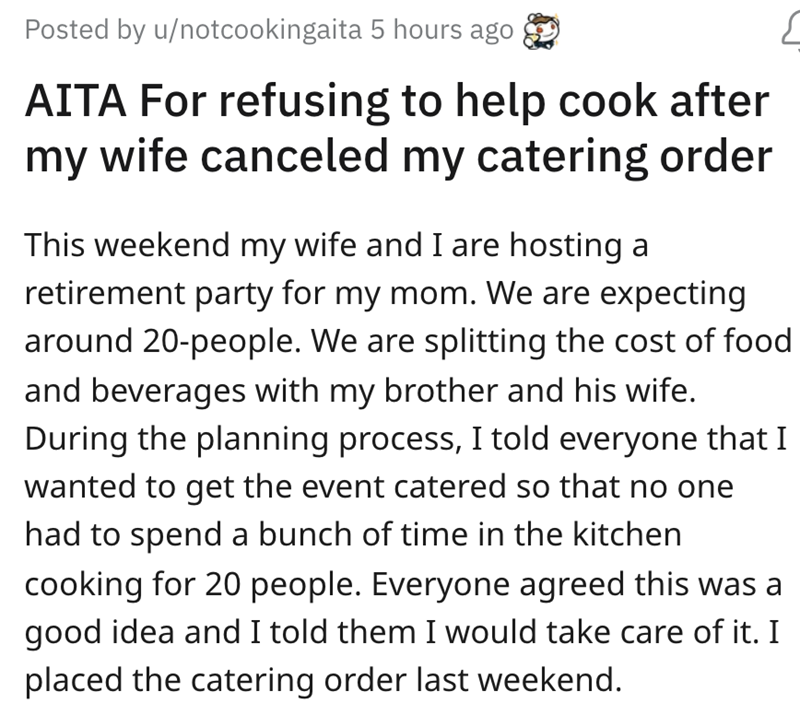The width and height of the screenshot is (800, 715).
Task: Click the Snoo award icon beside the timestamp
Action: [x=540, y=31]
